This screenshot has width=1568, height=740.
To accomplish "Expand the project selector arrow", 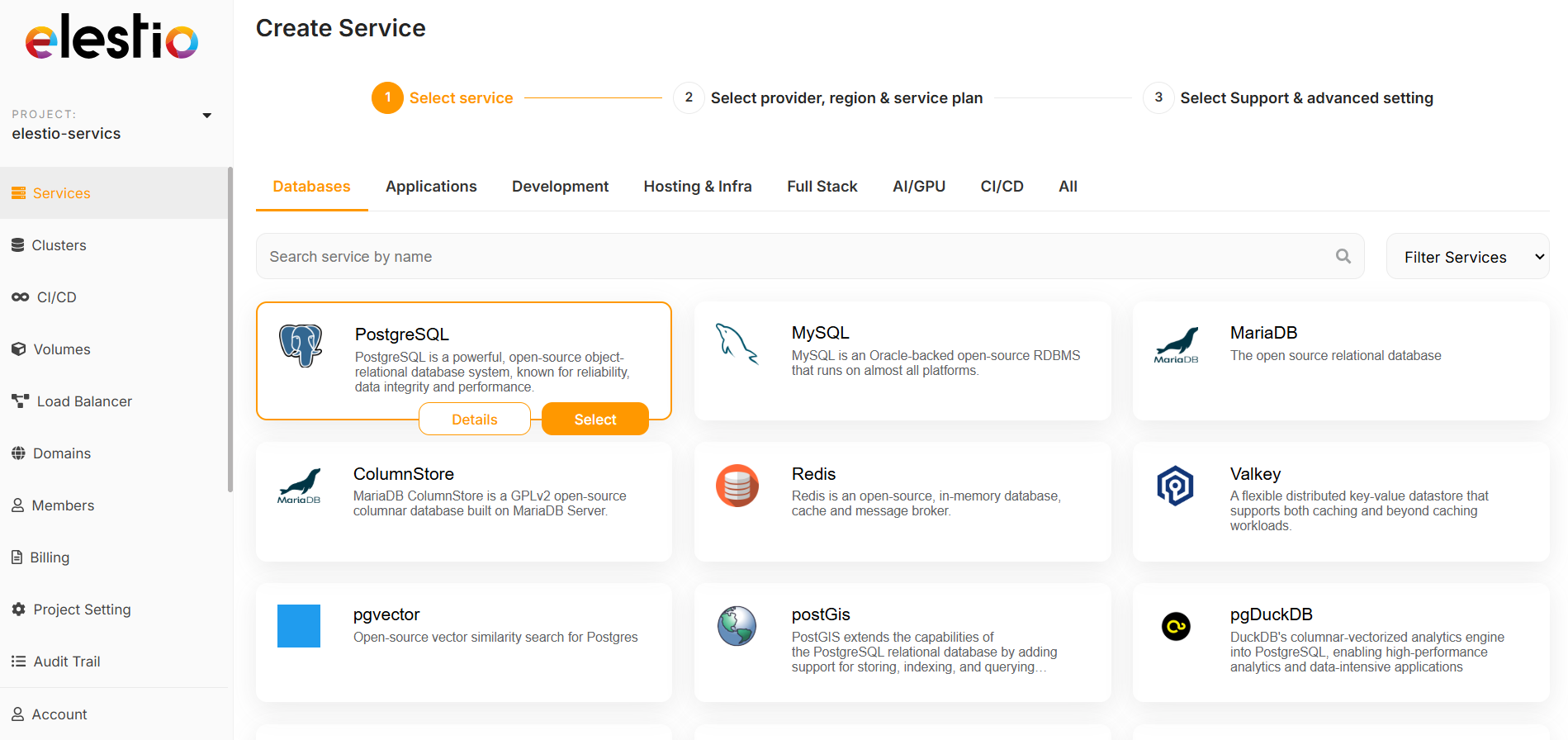I will tap(207, 116).
